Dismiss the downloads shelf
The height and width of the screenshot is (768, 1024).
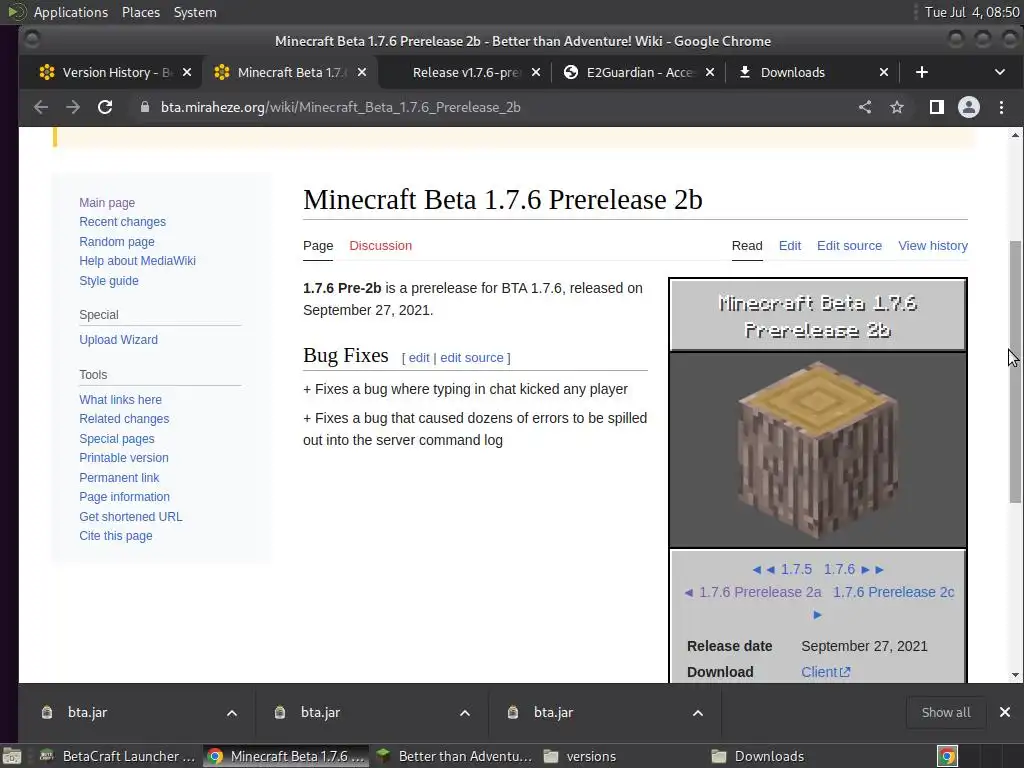click(x=1004, y=712)
